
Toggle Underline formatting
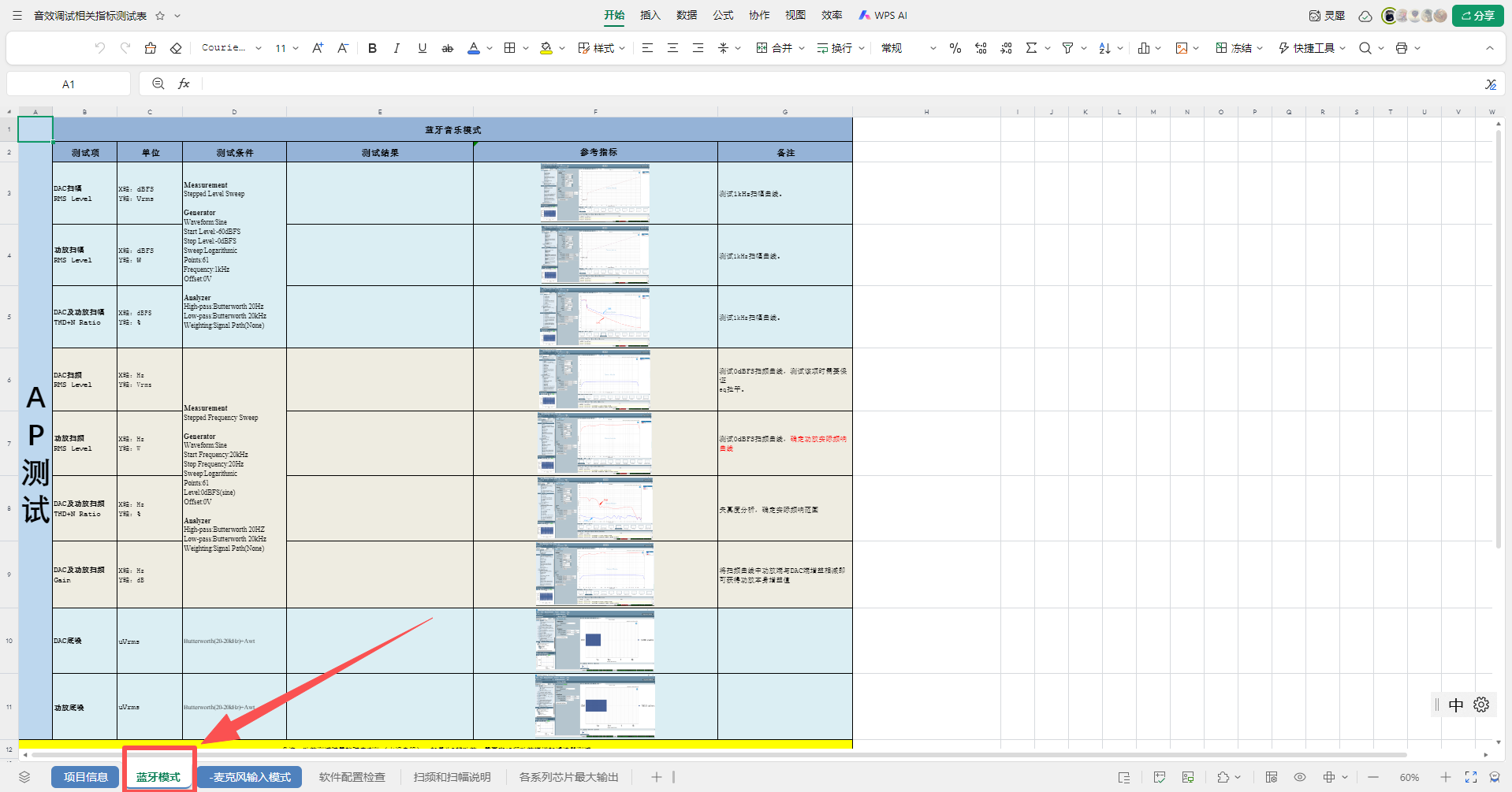coord(423,48)
